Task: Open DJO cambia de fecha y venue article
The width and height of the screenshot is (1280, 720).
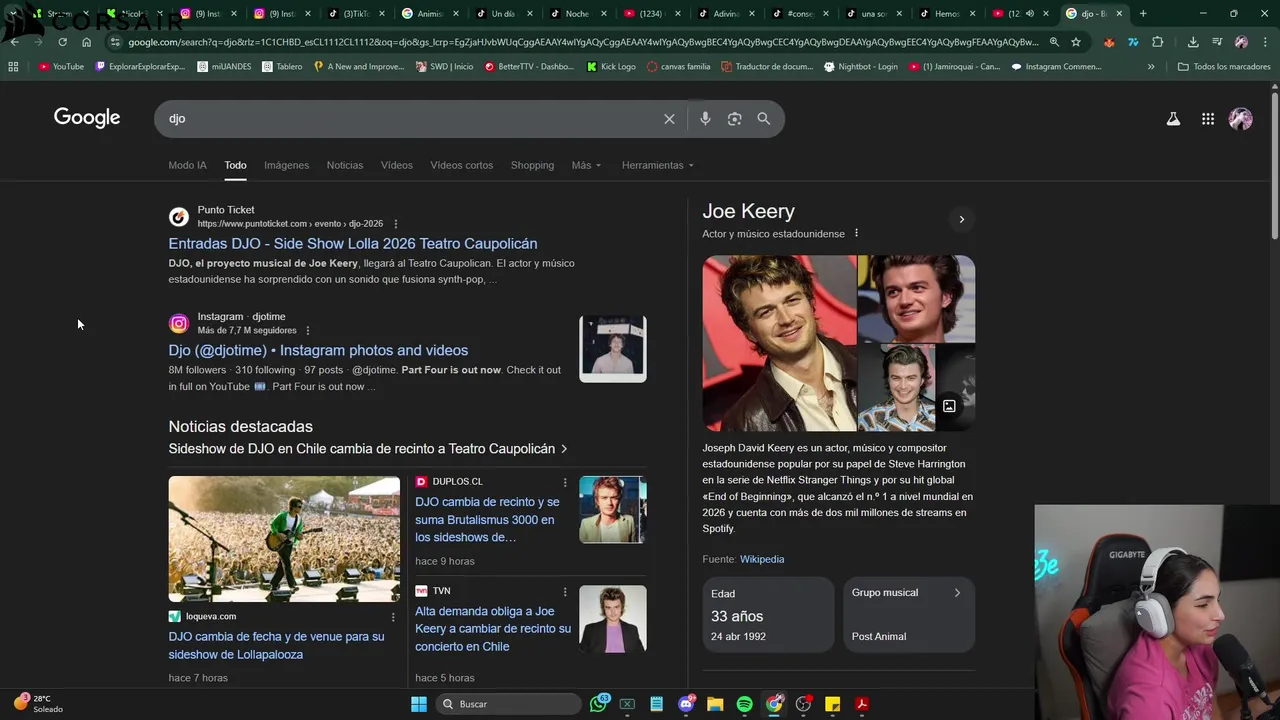Action: point(276,645)
